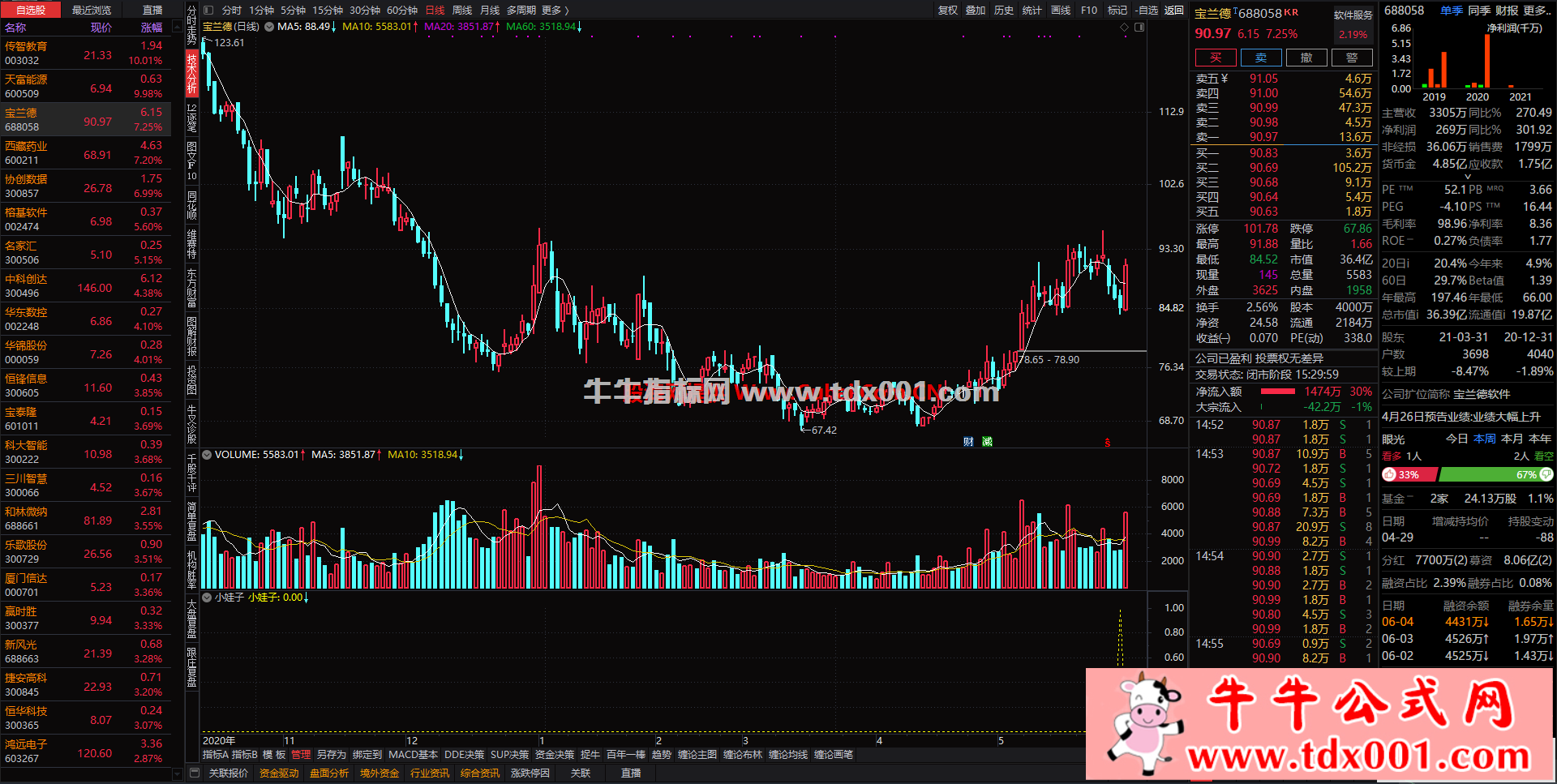The width and height of the screenshot is (1557, 784).
Task: Open the 盘面分析 bottom tab
Action: (x=329, y=773)
